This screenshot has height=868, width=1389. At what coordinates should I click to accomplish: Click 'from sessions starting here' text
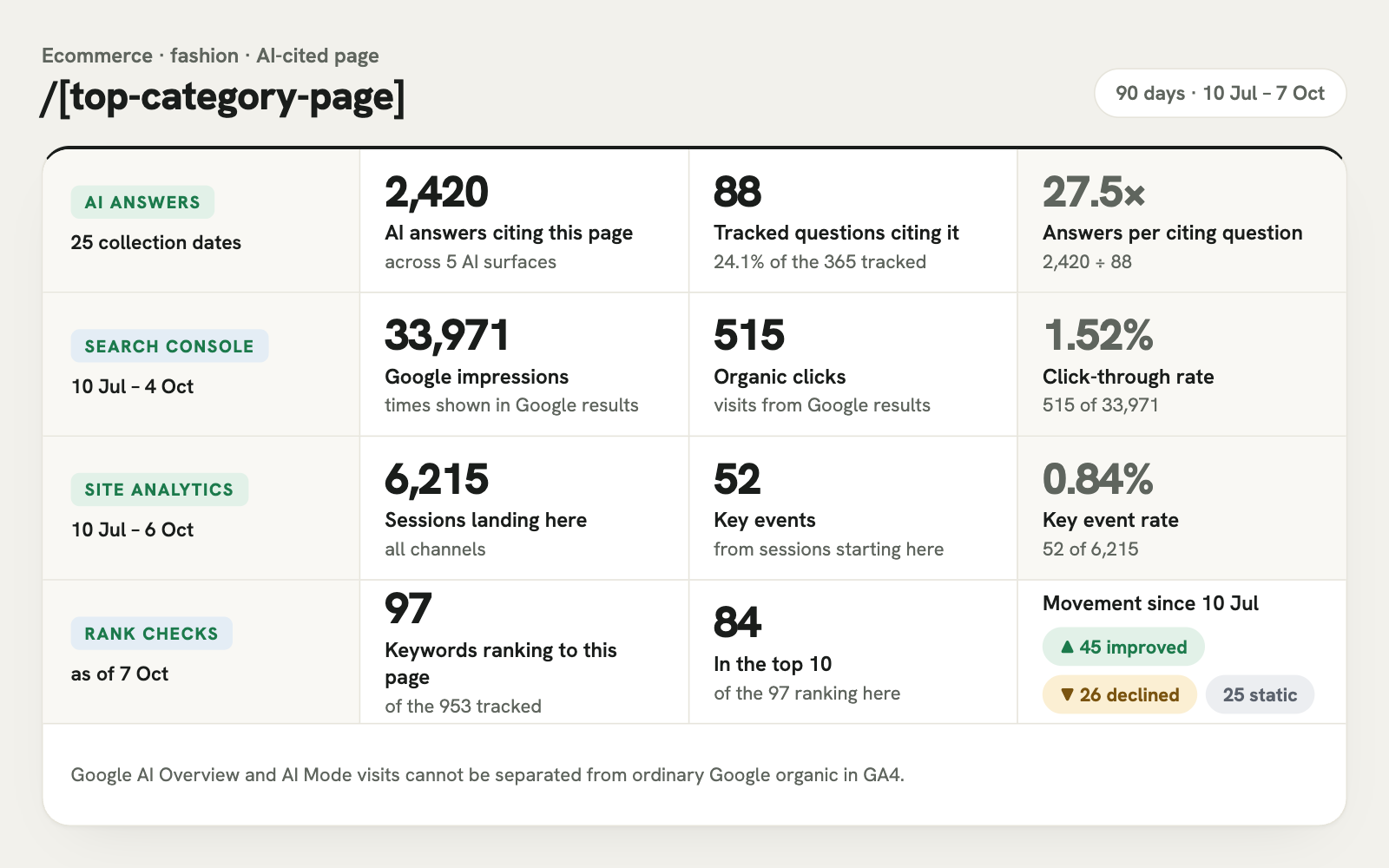click(828, 549)
